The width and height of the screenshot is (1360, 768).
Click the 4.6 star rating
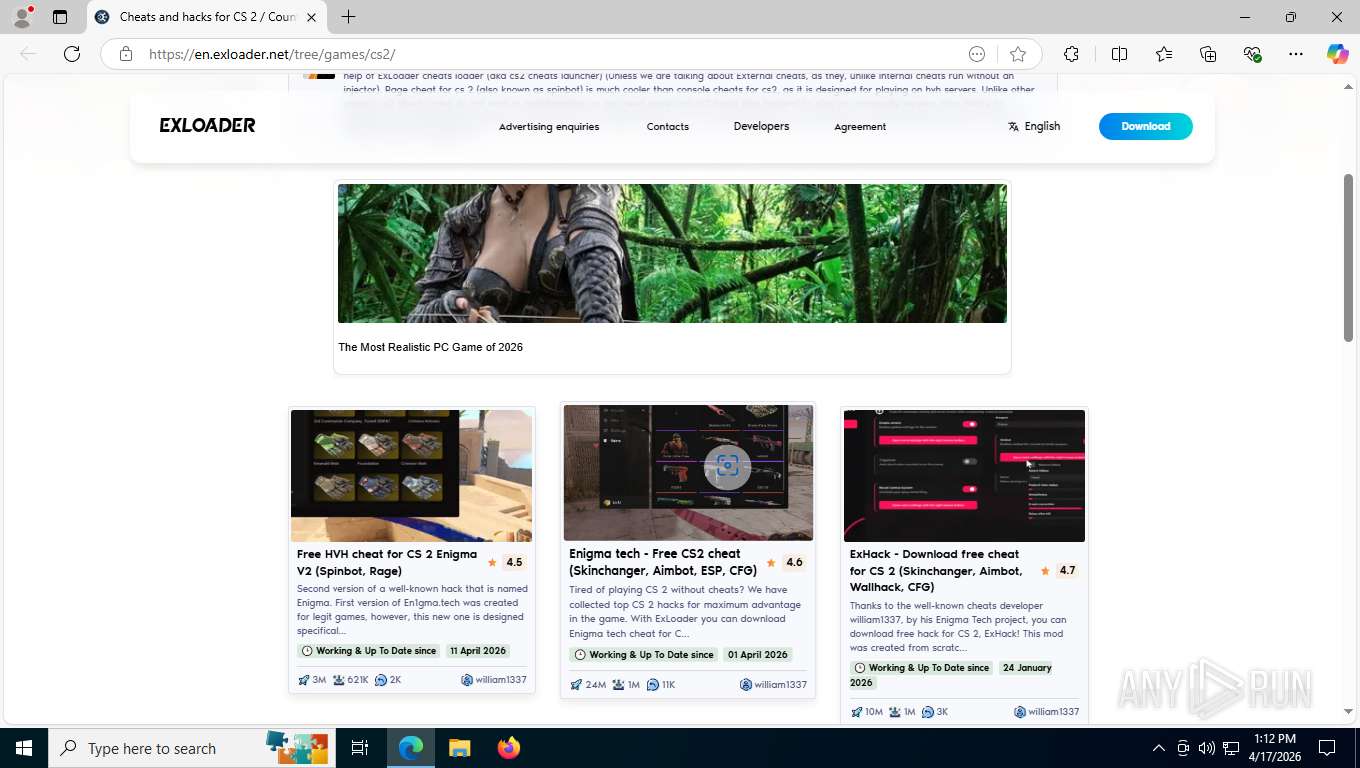point(786,563)
